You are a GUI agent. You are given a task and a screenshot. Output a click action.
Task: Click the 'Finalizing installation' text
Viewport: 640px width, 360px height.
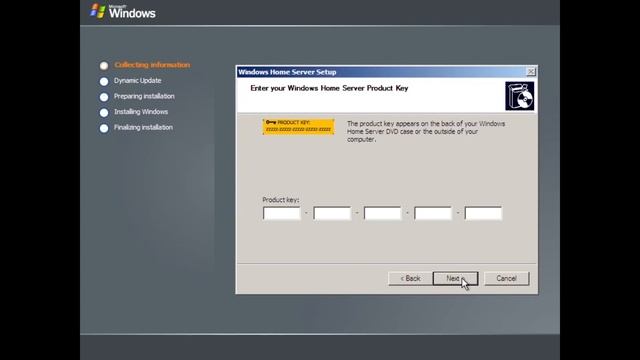(143, 127)
